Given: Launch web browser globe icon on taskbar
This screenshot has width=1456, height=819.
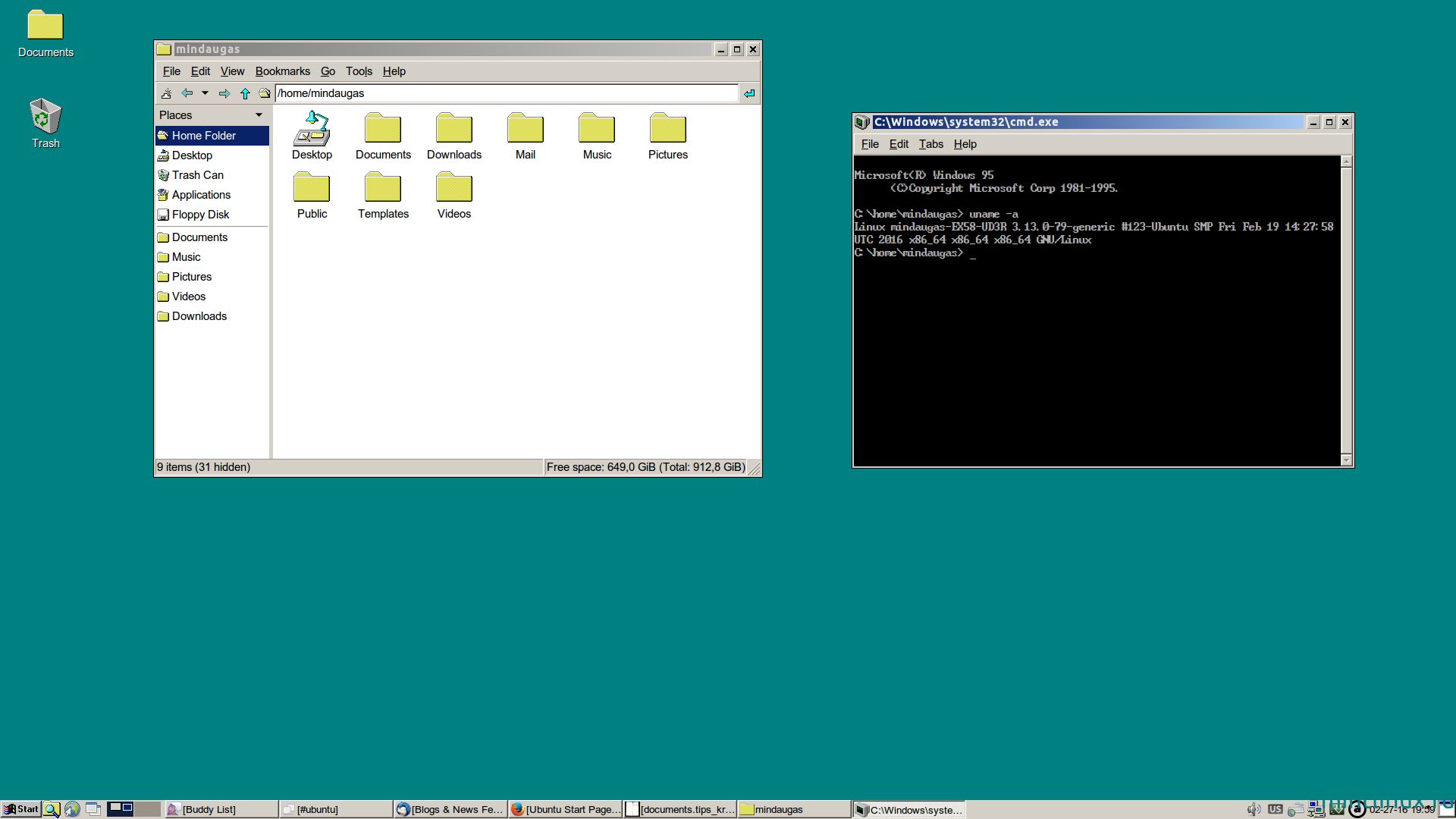Looking at the screenshot, I should click(x=72, y=809).
